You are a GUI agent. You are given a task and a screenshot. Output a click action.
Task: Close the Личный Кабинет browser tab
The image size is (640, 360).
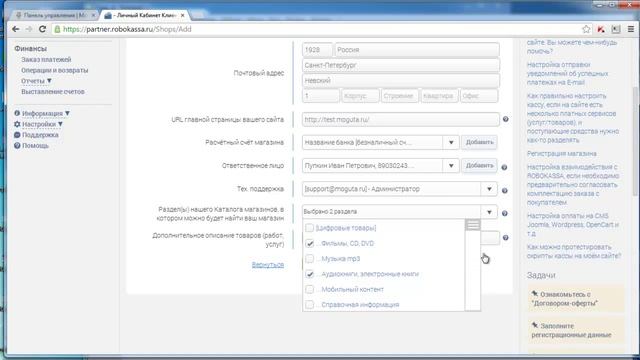pos(182,15)
